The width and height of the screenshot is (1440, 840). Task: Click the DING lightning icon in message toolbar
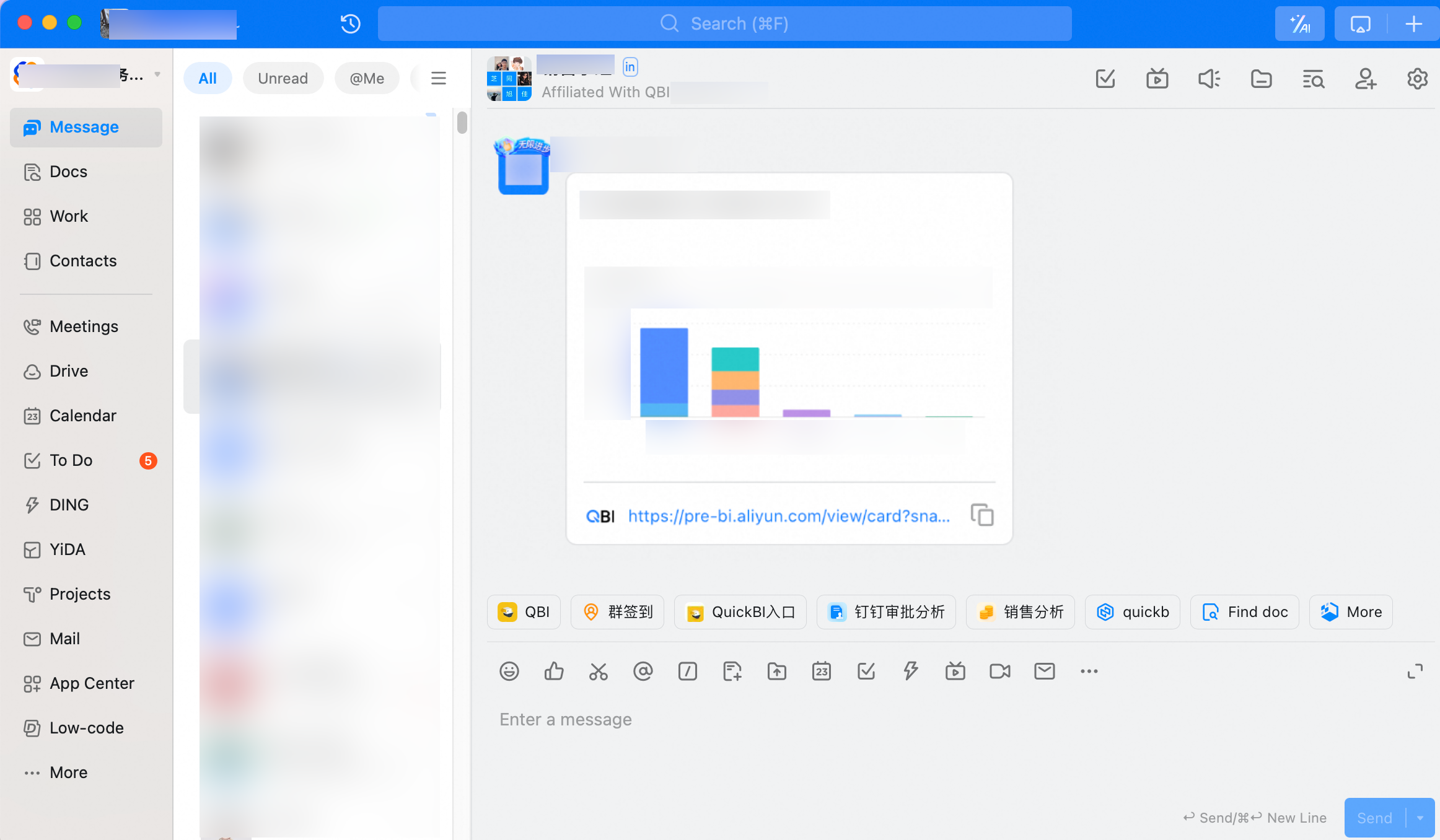[x=910, y=671]
